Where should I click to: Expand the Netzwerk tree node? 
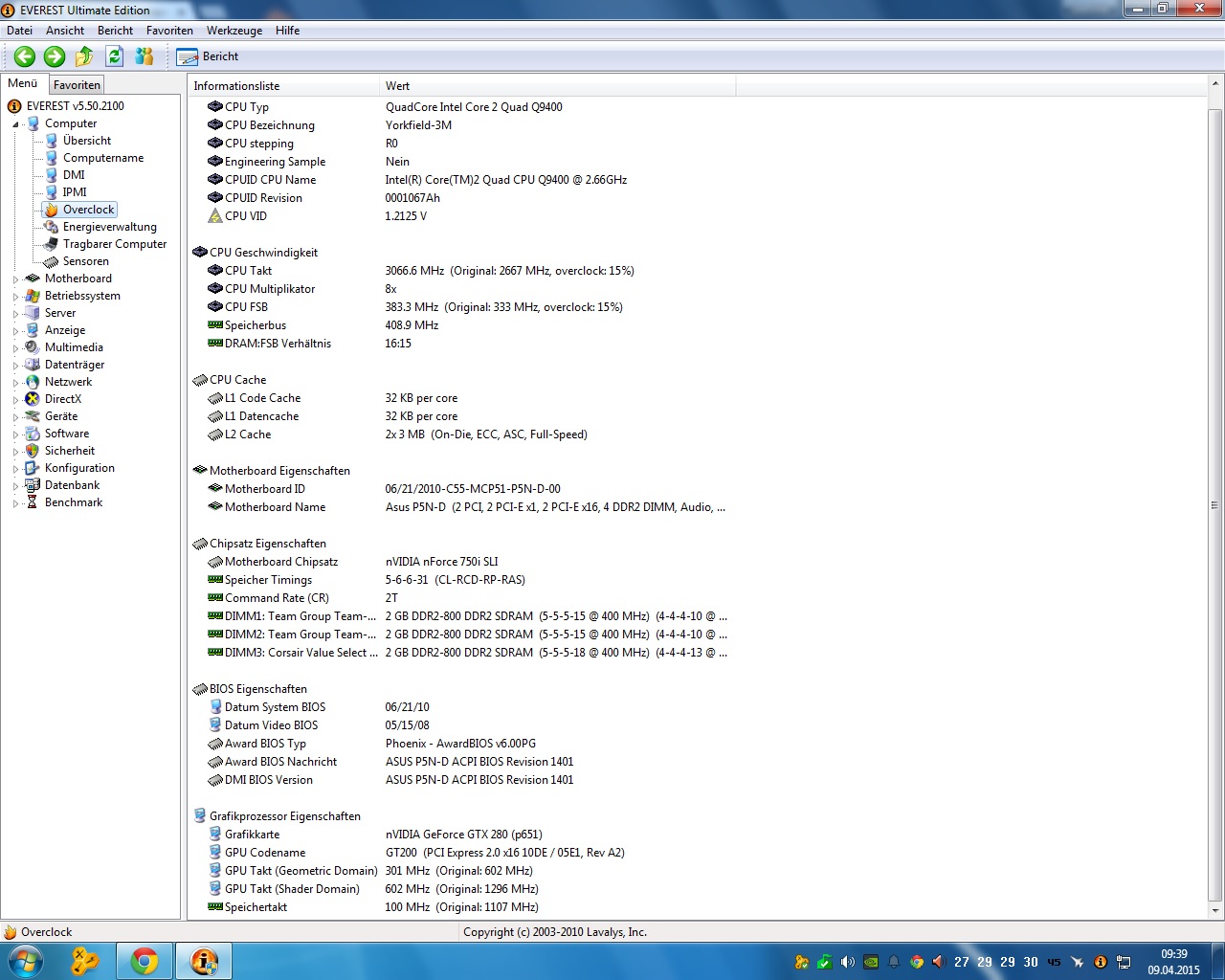click(x=15, y=383)
